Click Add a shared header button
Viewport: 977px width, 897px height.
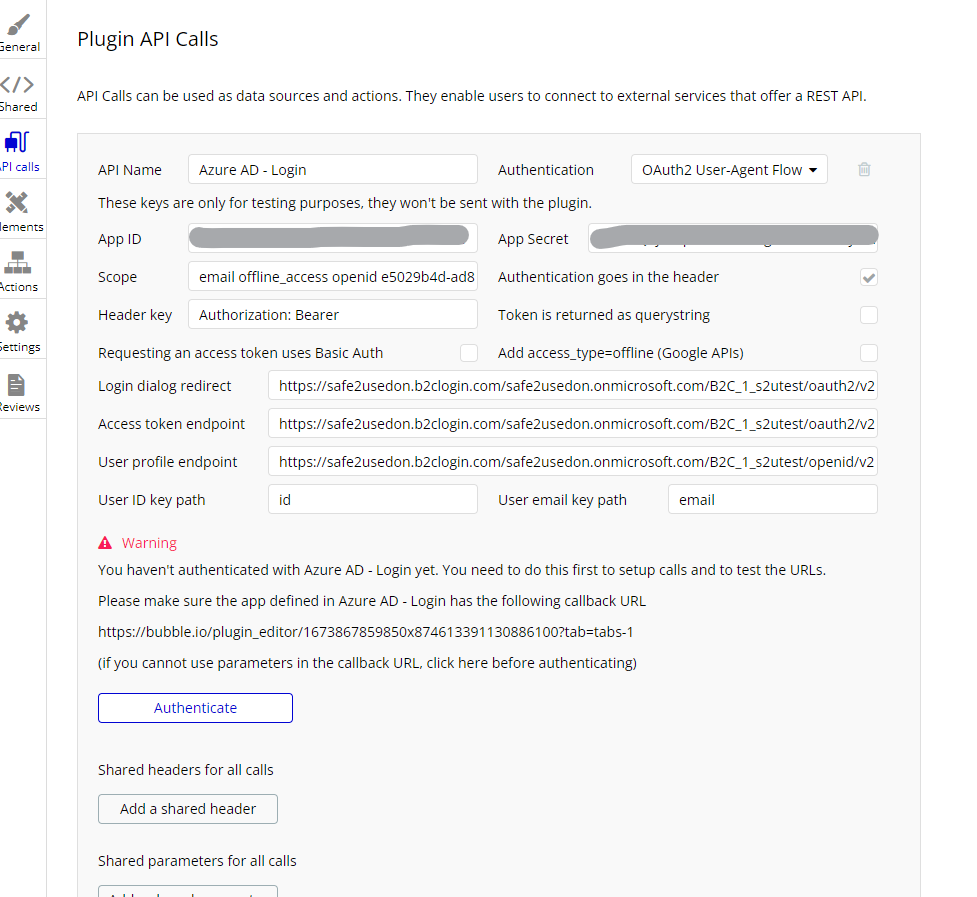188,809
